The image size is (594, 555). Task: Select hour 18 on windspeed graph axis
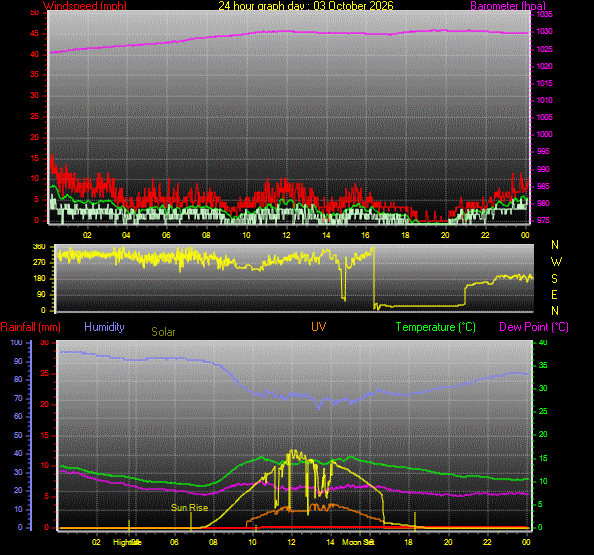pyautogui.click(x=405, y=235)
